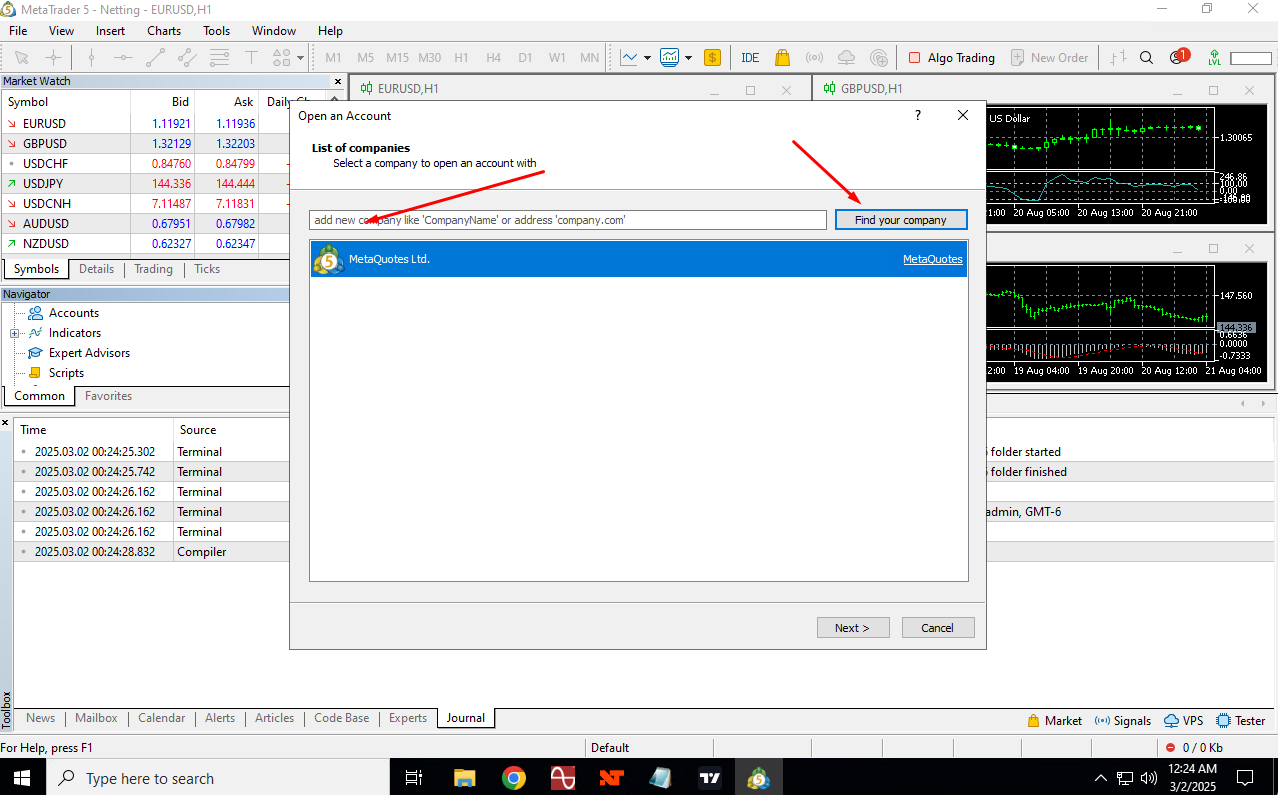Image resolution: width=1278 pixels, height=795 pixels.
Task: Click the gold dollar sign toolbar icon
Action: pos(712,58)
